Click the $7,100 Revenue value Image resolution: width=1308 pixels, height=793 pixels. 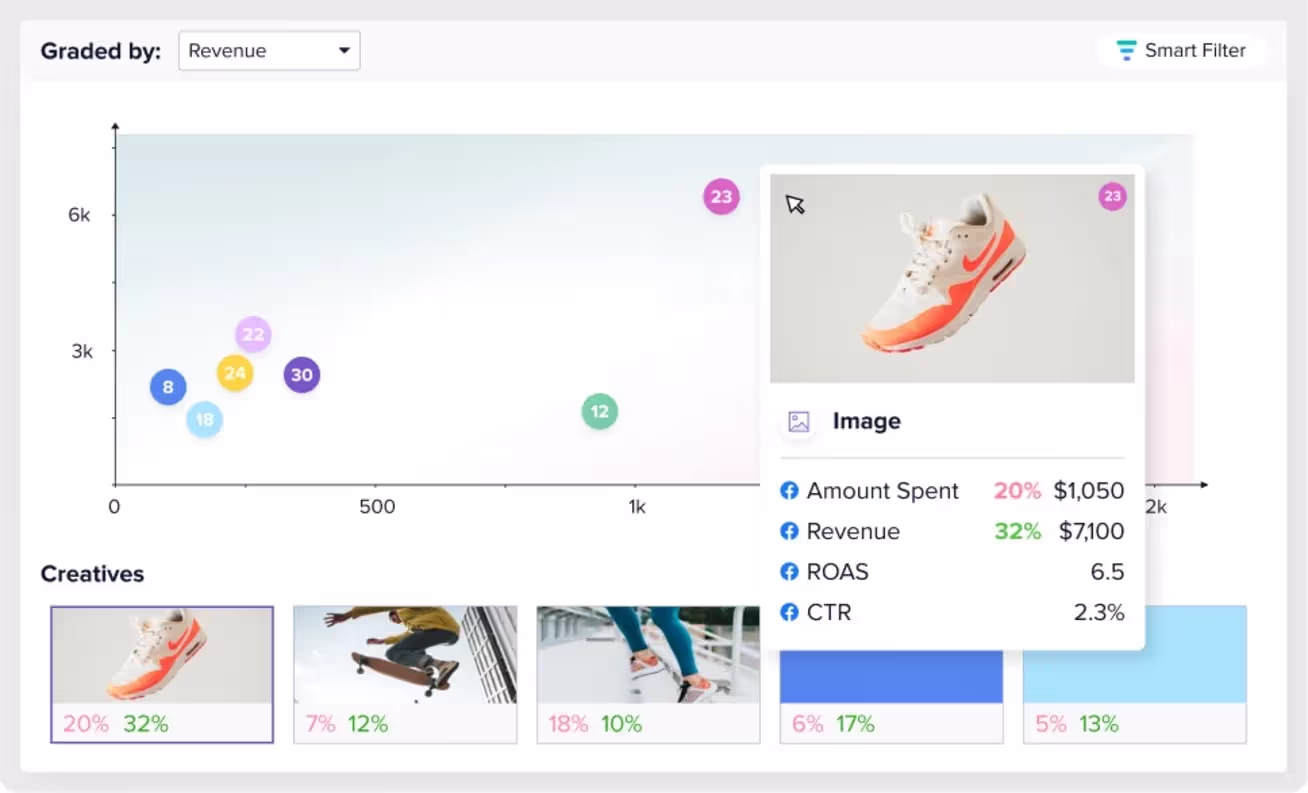[1091, 531]
